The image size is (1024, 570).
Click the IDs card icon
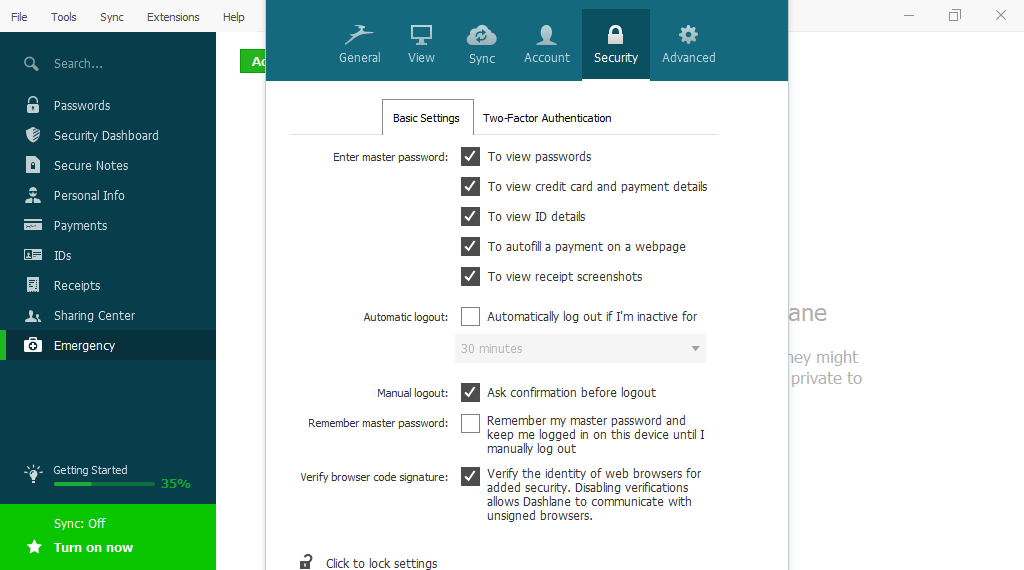coord(33,255)
